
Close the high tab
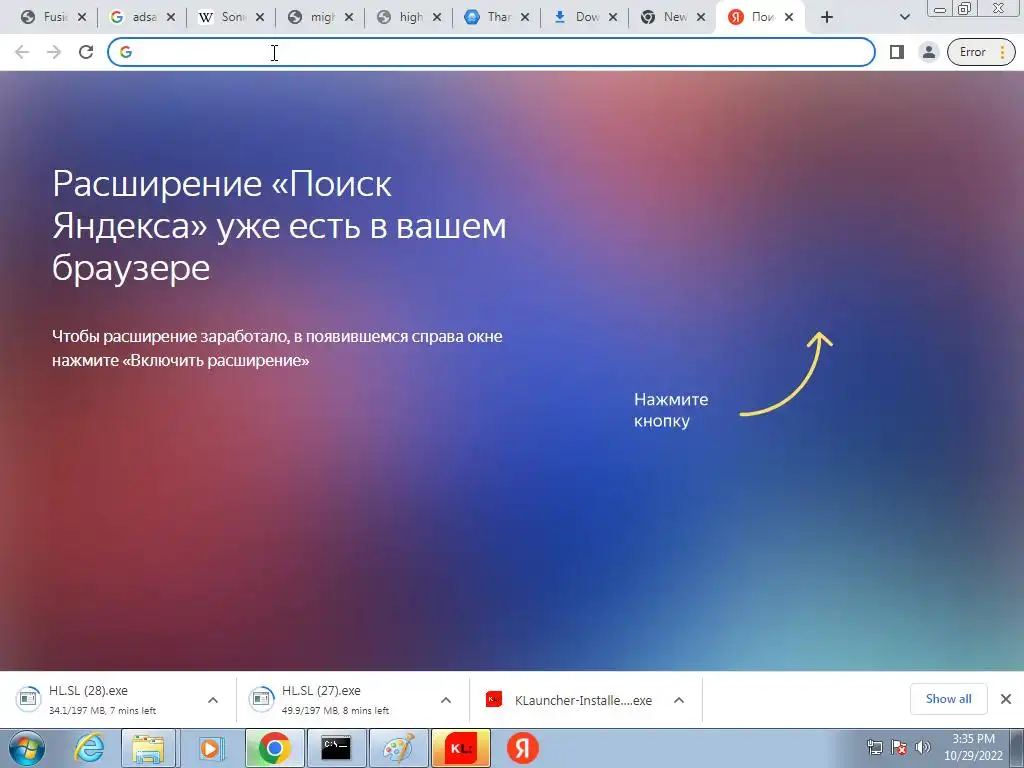point(437,18)
